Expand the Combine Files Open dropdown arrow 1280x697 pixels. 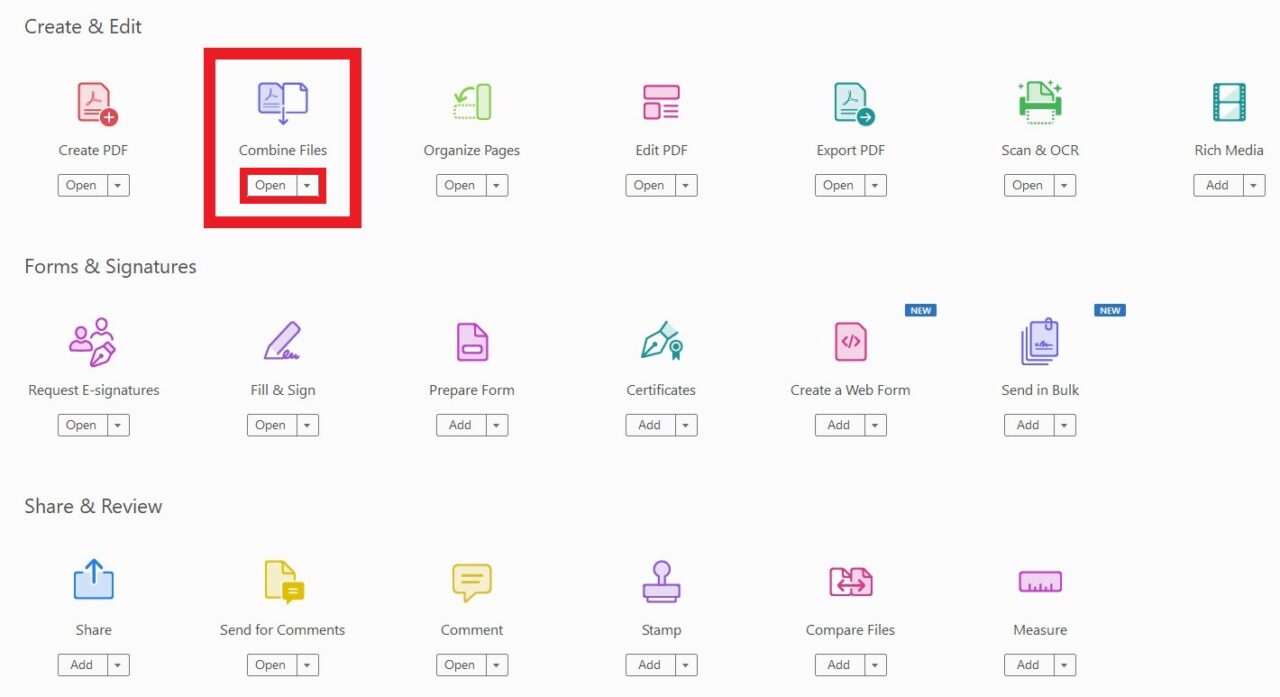[307, 185]
